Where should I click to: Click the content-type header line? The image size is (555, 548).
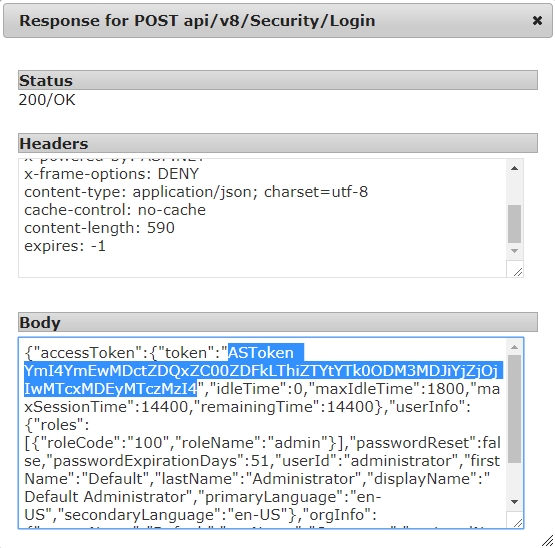[196, 192]
